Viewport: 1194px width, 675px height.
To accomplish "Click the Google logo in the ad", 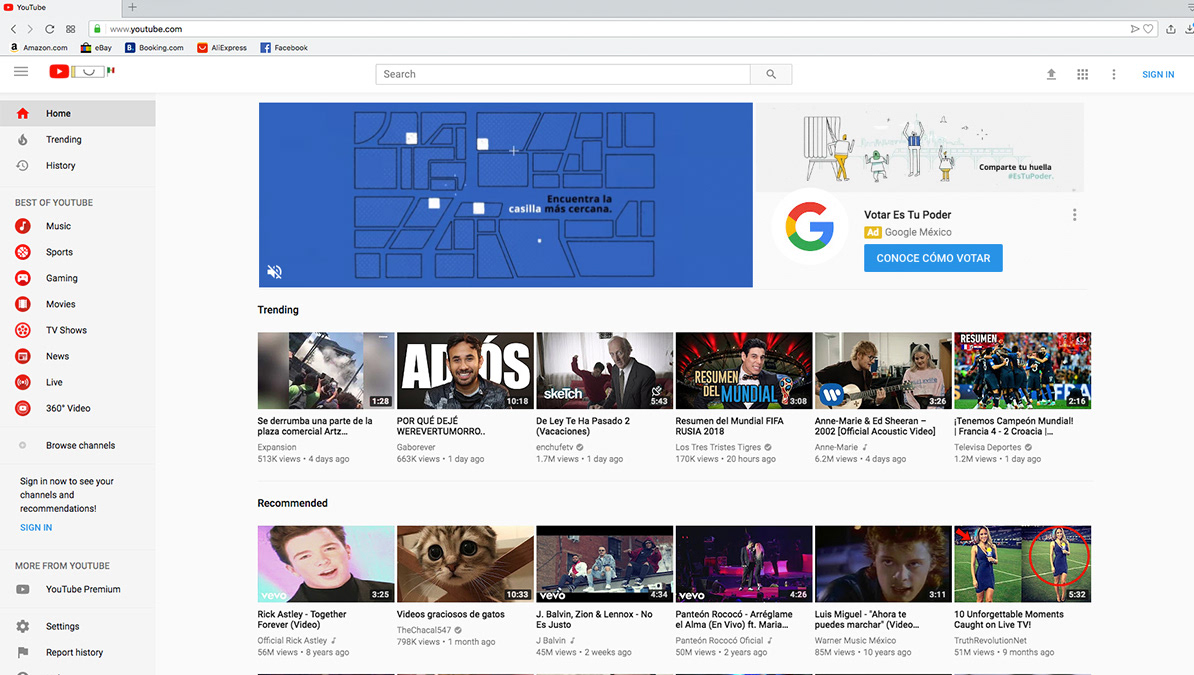I will [809, 226].
